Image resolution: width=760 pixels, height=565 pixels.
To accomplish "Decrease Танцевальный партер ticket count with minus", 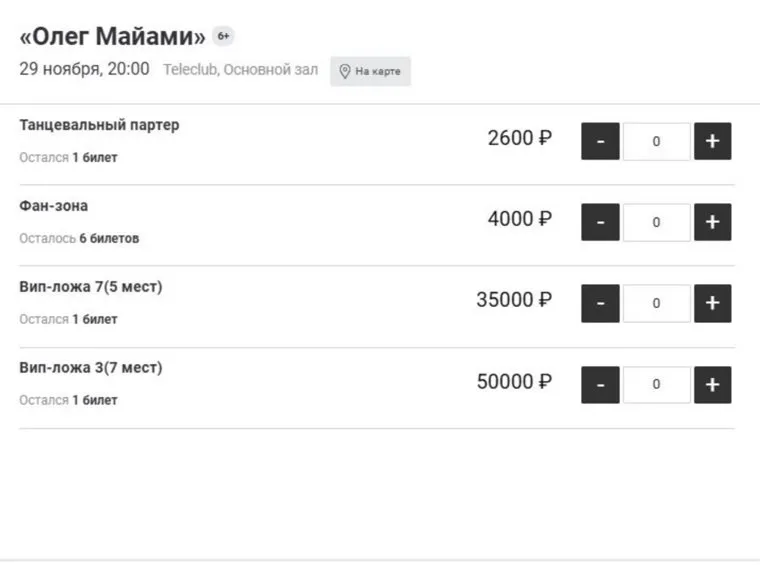I will 600,141.
